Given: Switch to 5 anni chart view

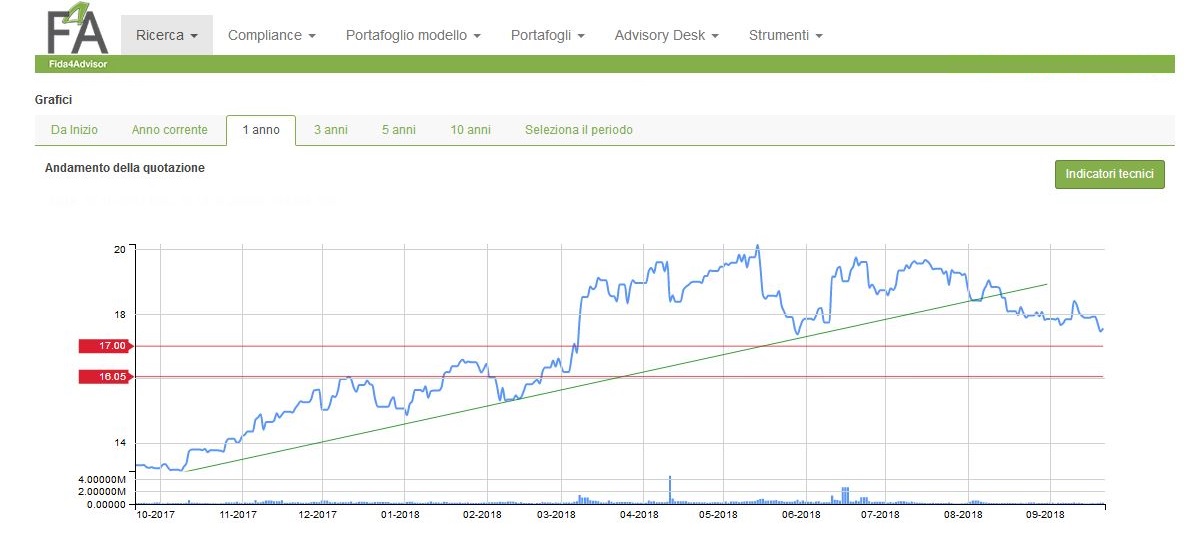Looking at the screenshot, I should pyautogui.click(x=398, y=130).
